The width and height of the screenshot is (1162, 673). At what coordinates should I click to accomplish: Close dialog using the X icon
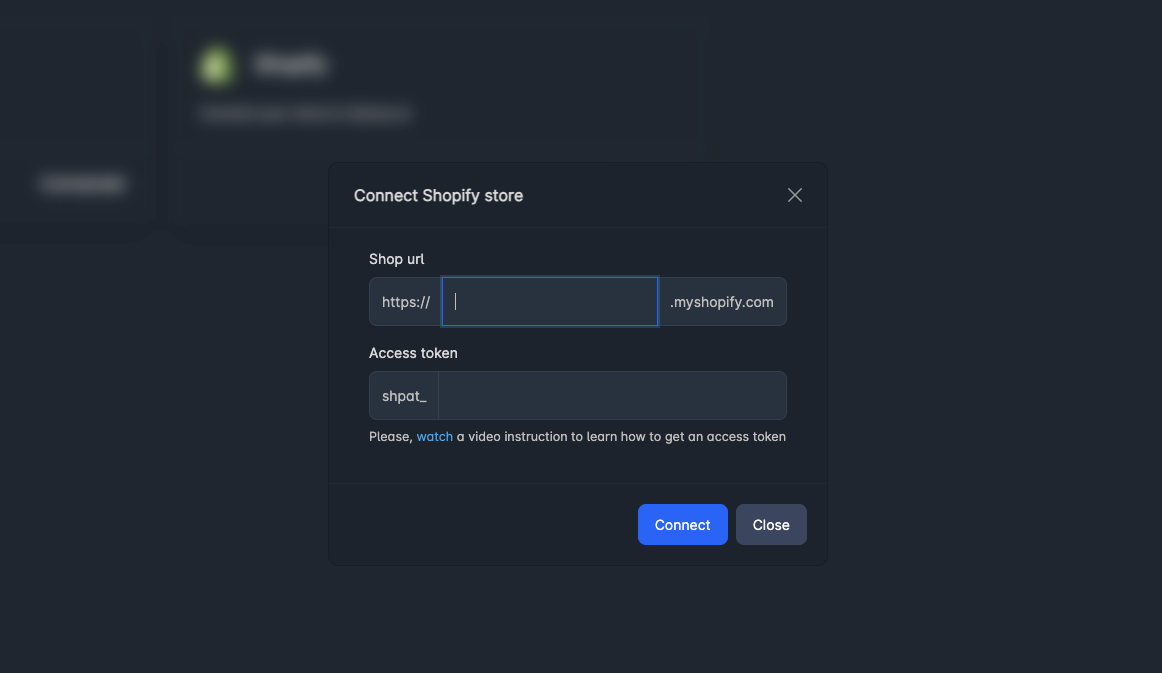795,195
